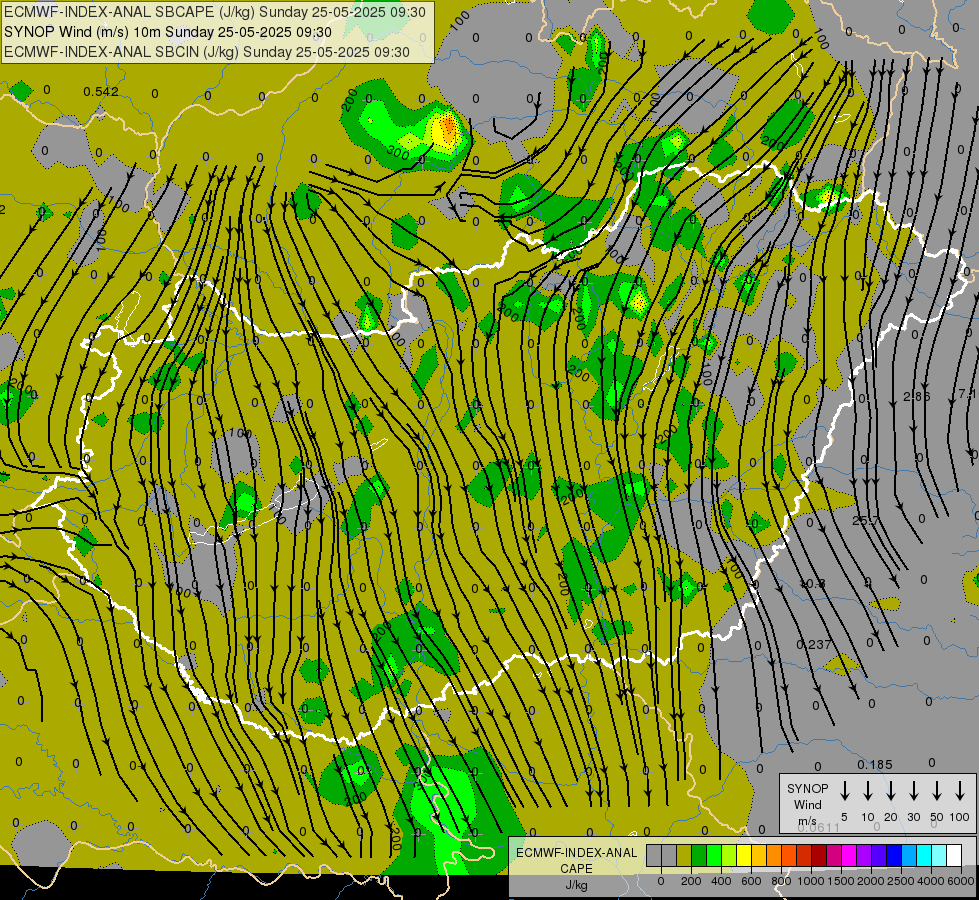
Task: Click the 600 tick label on the CAPE scale
Action: [751, 881]
